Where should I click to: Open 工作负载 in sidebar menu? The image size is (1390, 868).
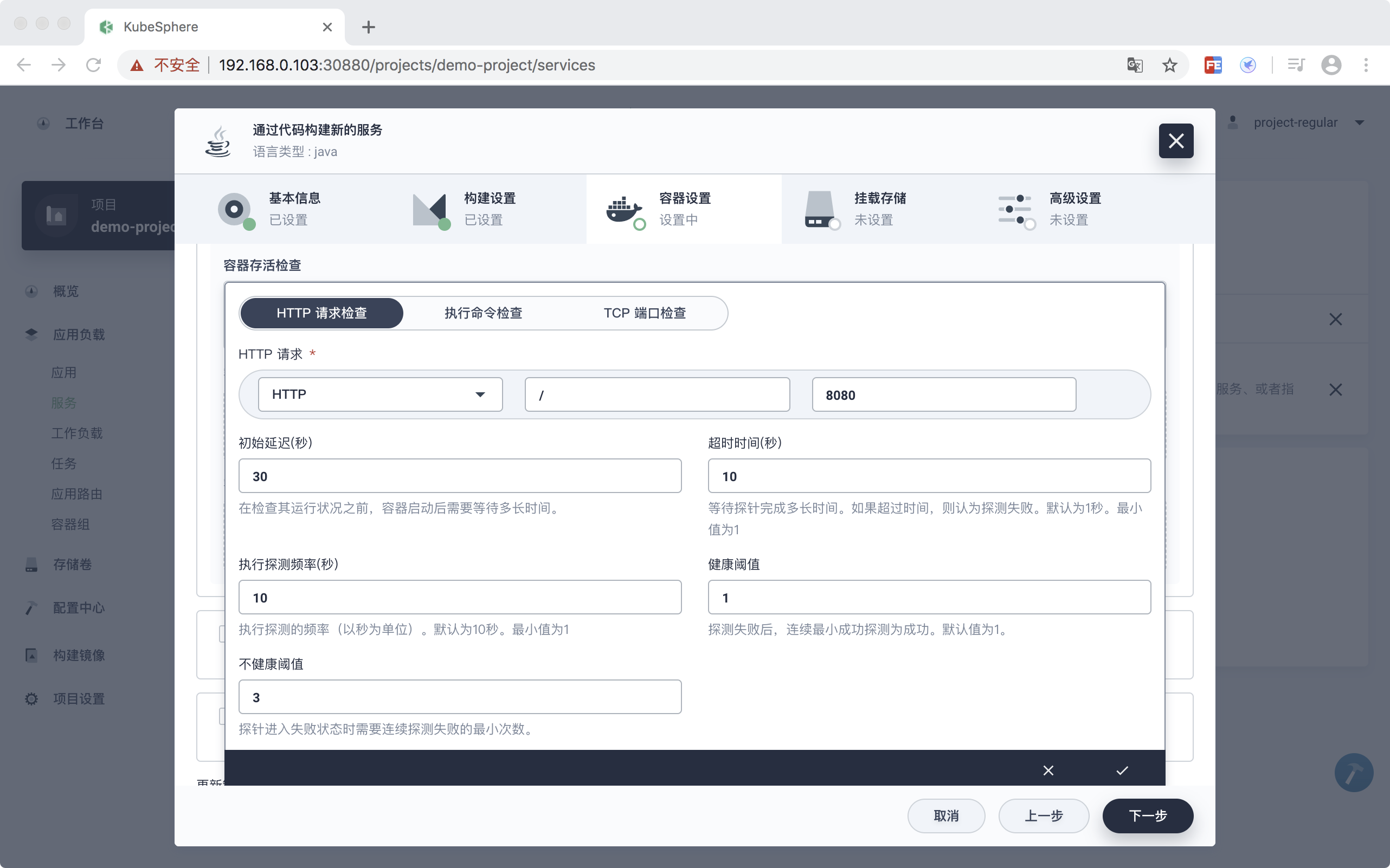(77, 433)
